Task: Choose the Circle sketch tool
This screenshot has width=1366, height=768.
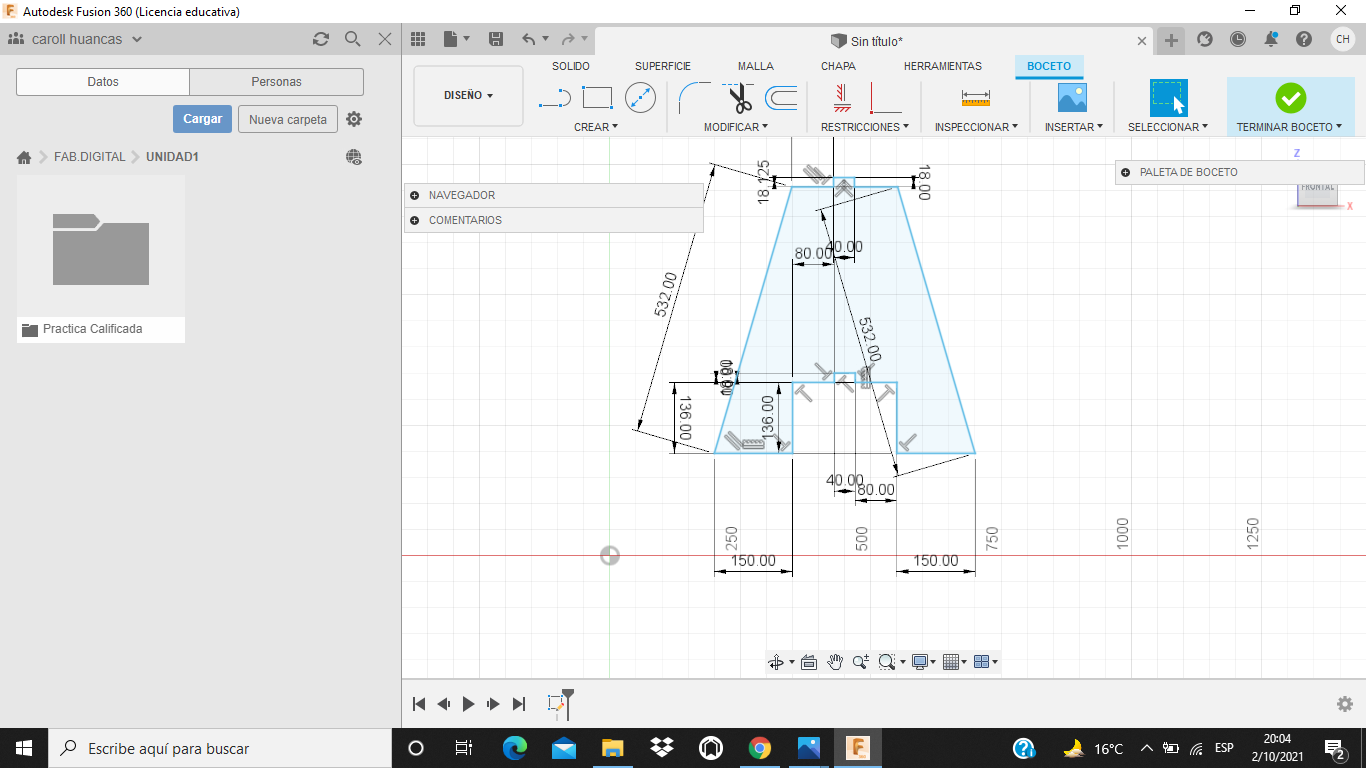Action: pyautogui.click(x=640, y=98)
